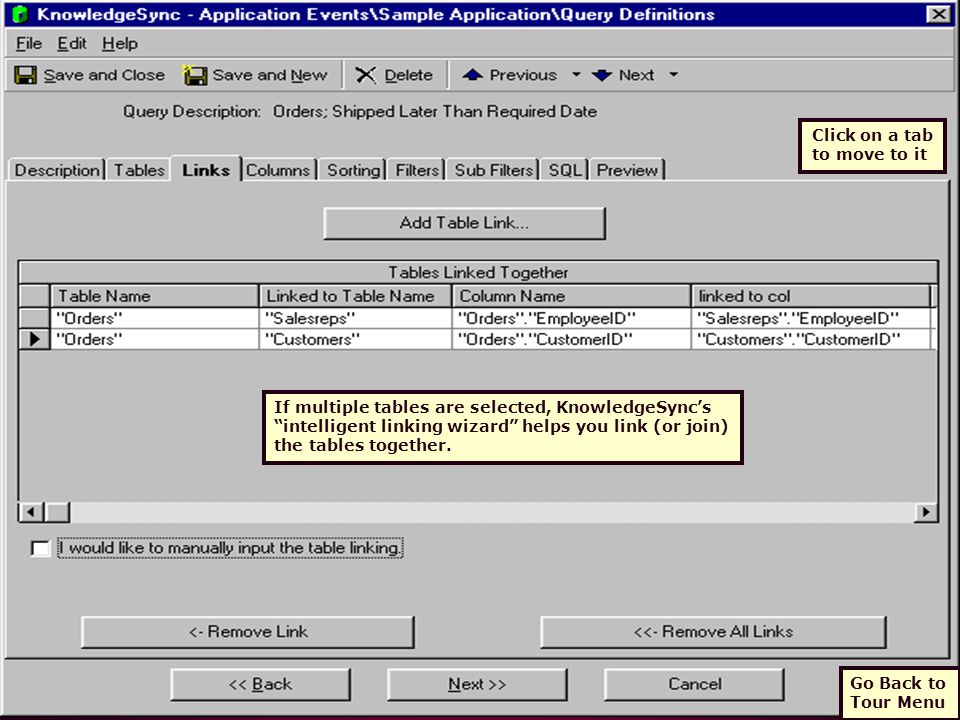The image size is (960, 720).
Task: Open the Help menu
Action: [x=120, y=43]
